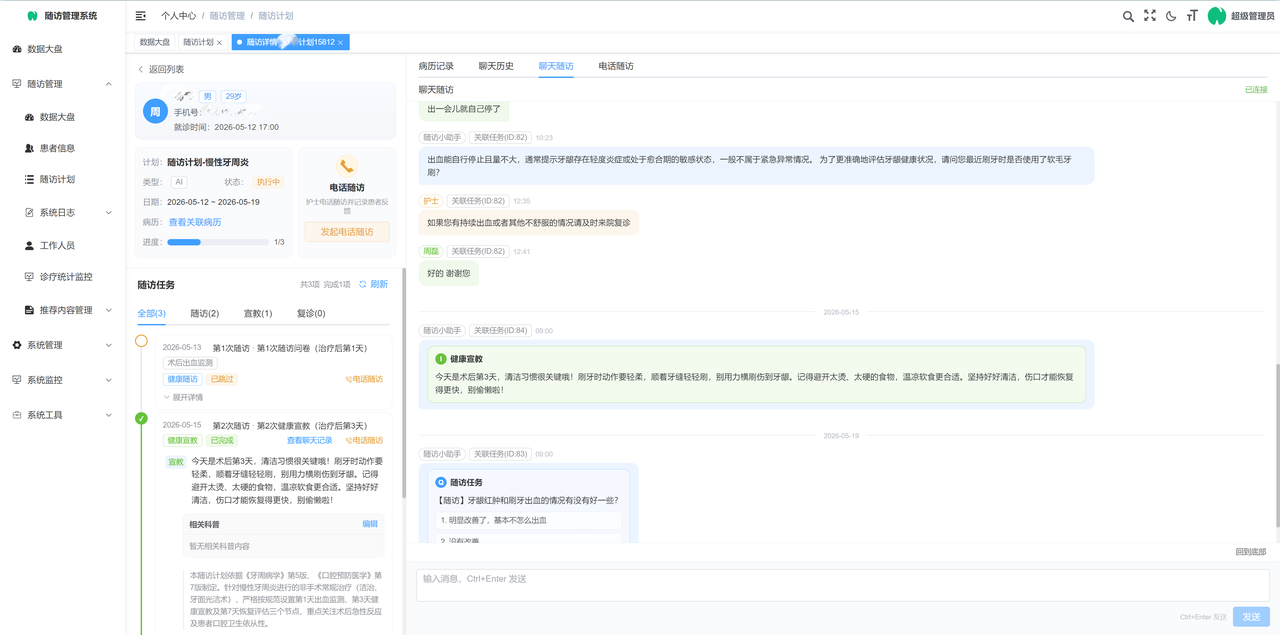Click the 随访任务 blue icon in chat card
The height and width of the screenshot is (635, 1280).
click(x=441, y=482)
